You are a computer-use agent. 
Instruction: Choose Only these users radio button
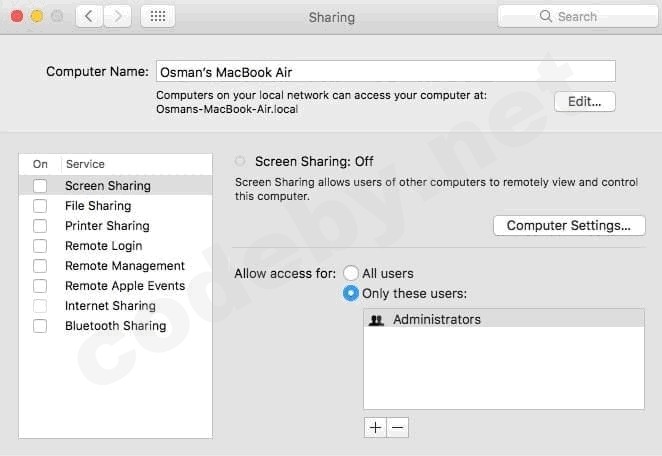pyautogui.click(x=351, y=294)
